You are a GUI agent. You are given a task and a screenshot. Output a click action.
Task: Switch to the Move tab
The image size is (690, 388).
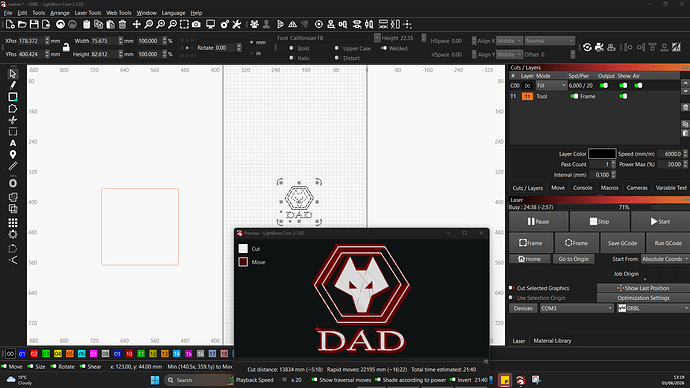(x=558, y=188)
